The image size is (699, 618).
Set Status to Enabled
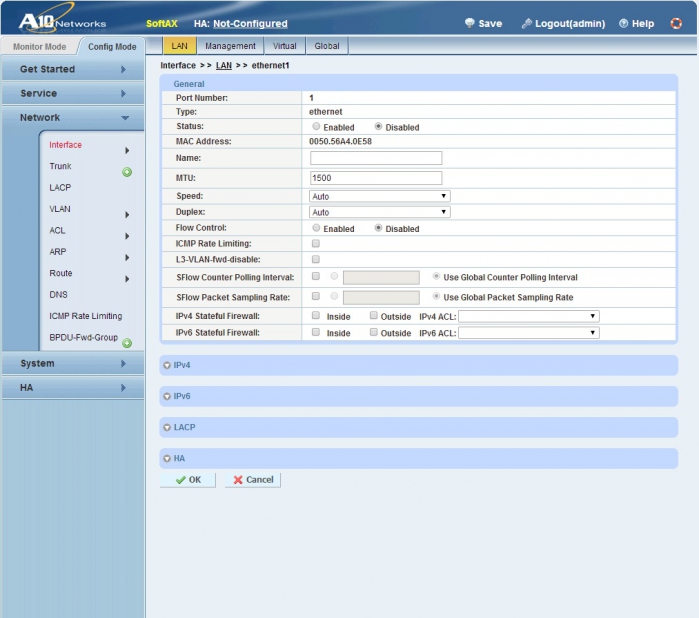pos(316,126)
